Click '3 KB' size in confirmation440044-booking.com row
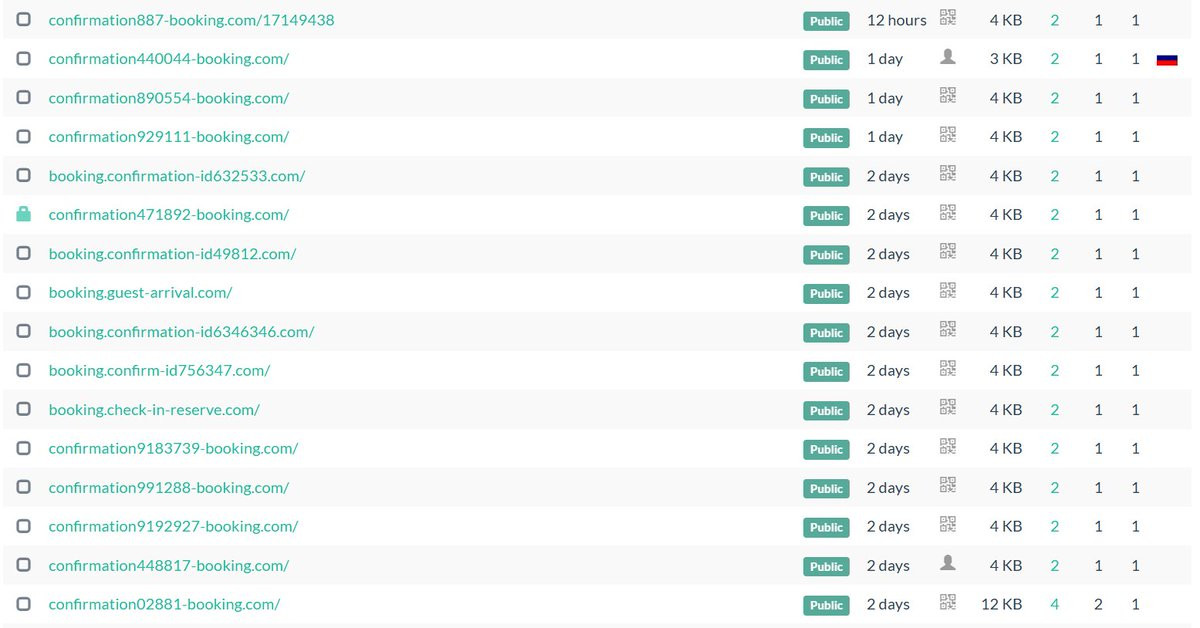This screenshot has width=1200, height=628. [1006, 59]
